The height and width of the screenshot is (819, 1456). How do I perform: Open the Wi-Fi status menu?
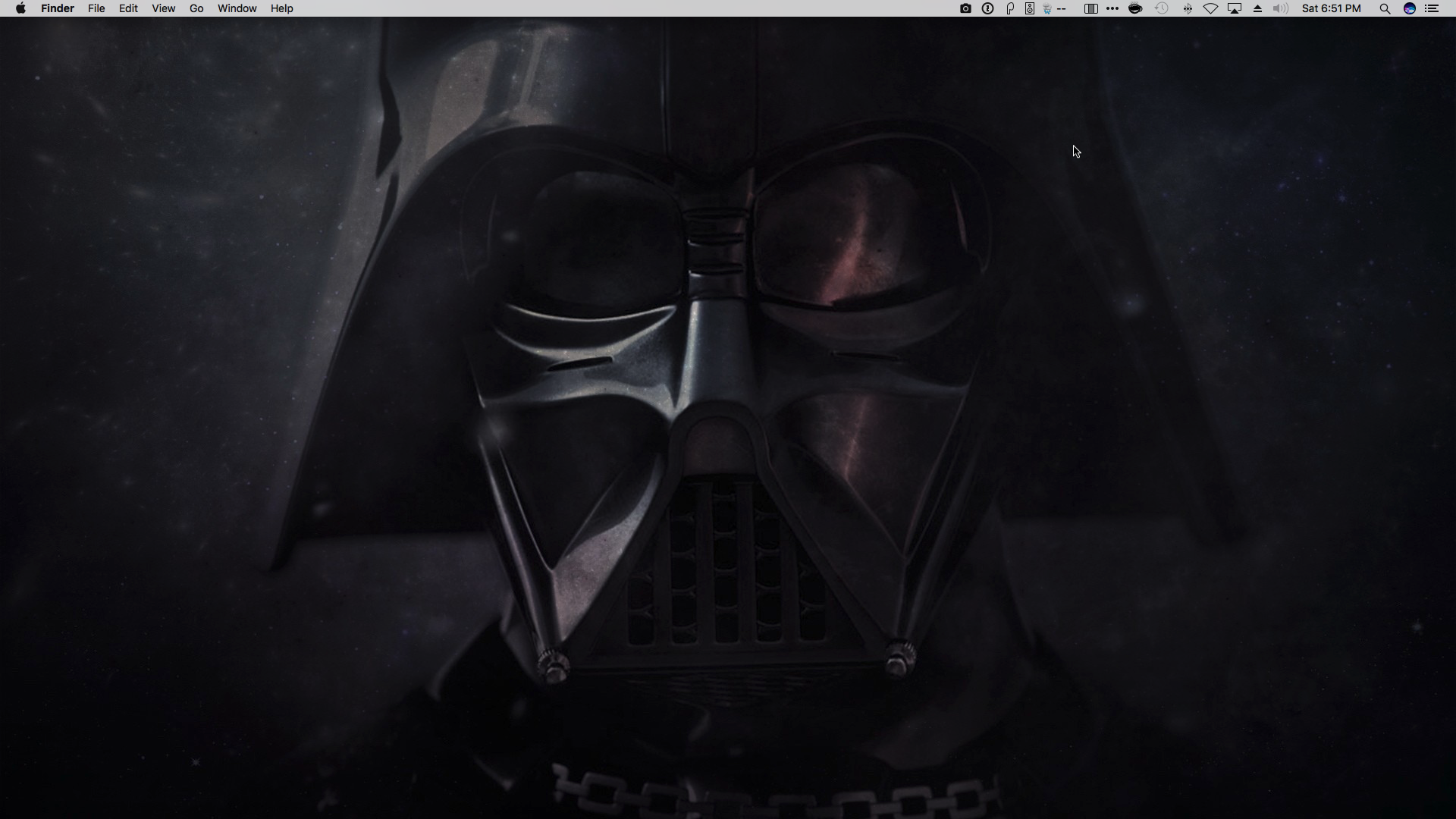(1210, 8)
